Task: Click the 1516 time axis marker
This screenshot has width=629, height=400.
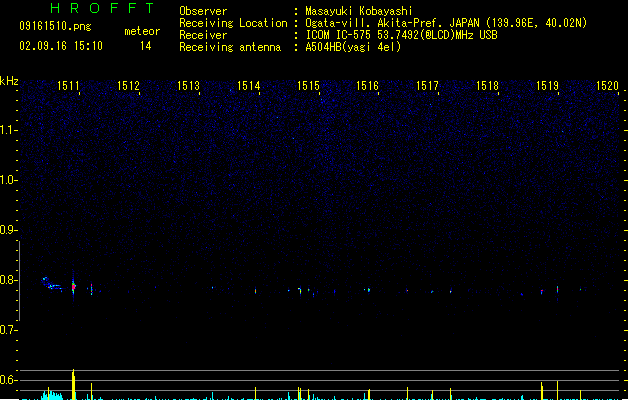Action: [368, 85]
